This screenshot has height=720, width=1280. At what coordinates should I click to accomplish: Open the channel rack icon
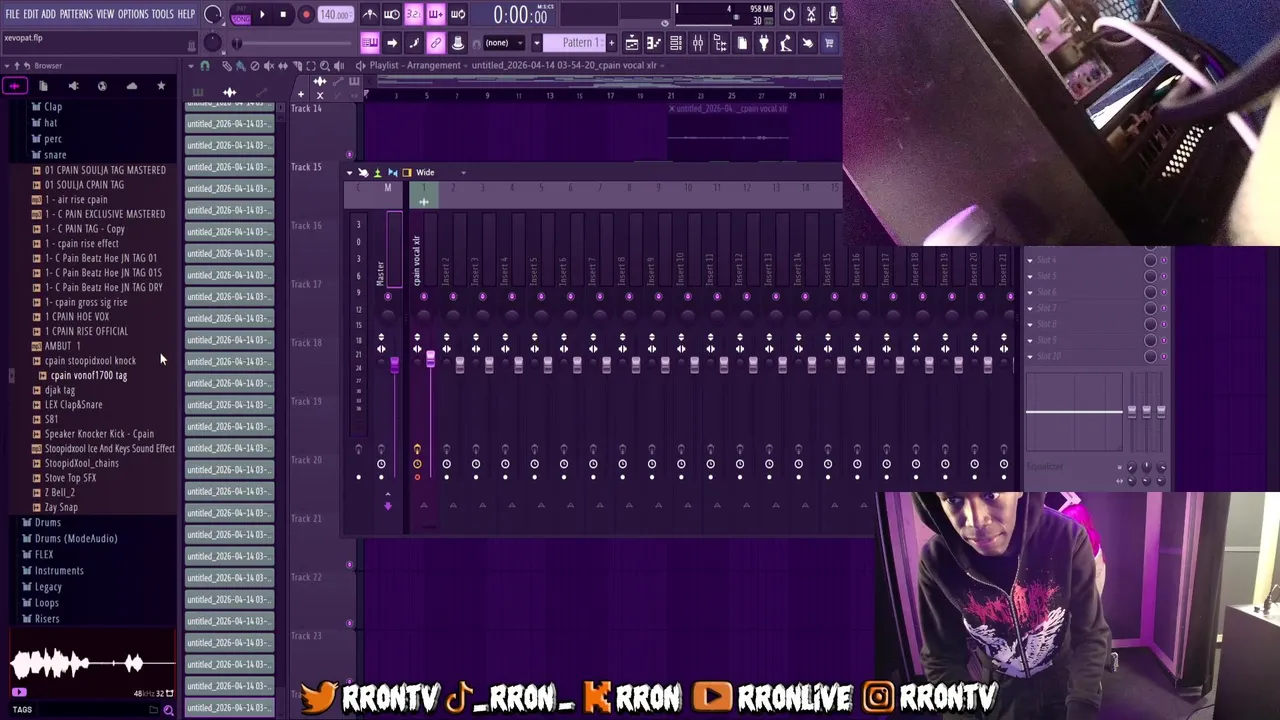[x=676, y=43]
